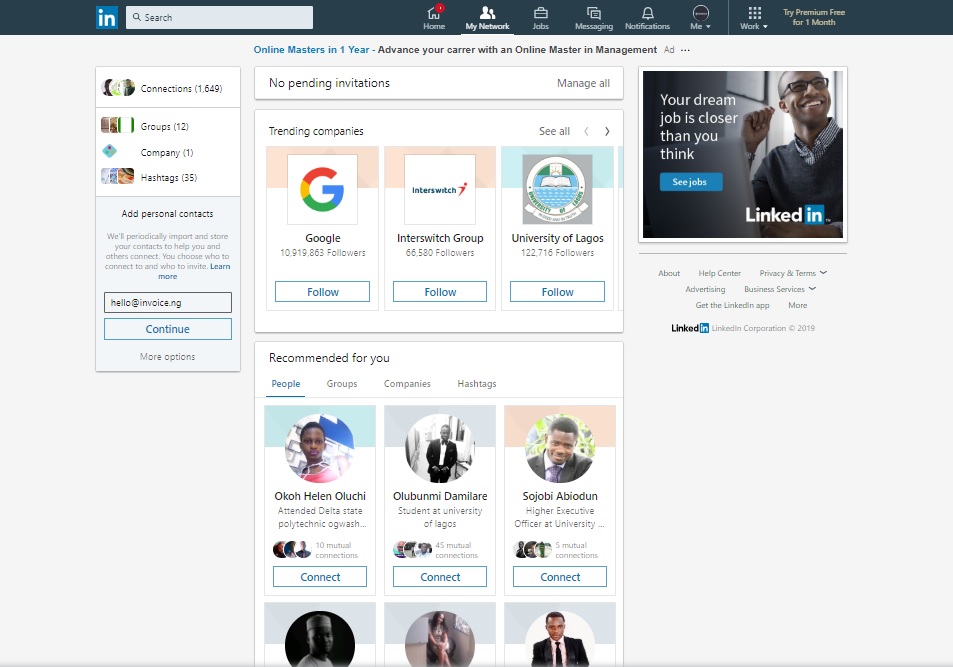The image size is (953, 667).
Task: Open the Notifications bell icon
Action: pos(647,13)
